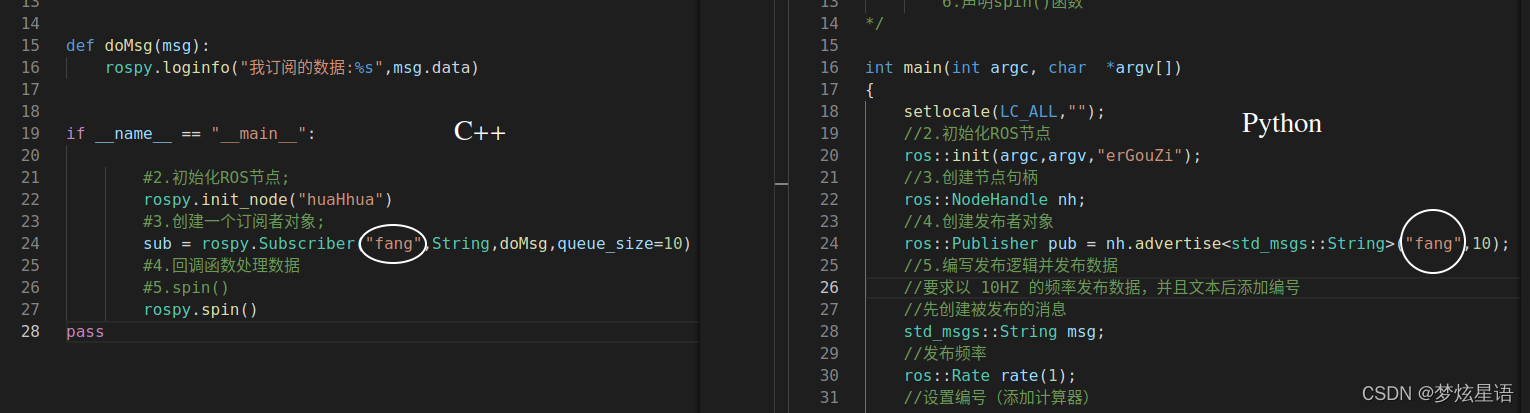The image size is (1530, 413).
Task: Click the setlocale(LC_ALL,""); line
Action: tap(1004, 111)
